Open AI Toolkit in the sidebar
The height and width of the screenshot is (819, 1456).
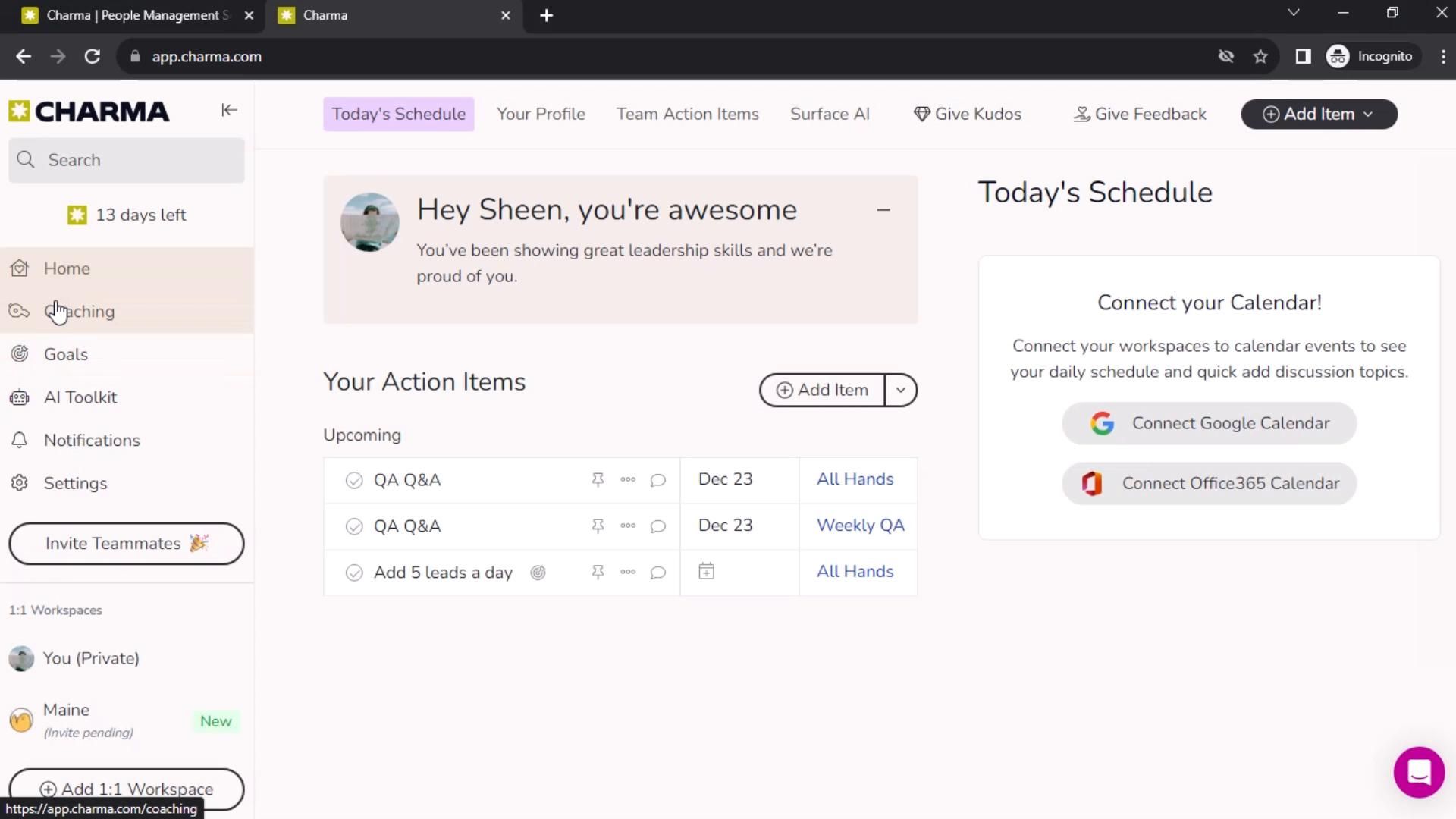click(x=127, y=397)
